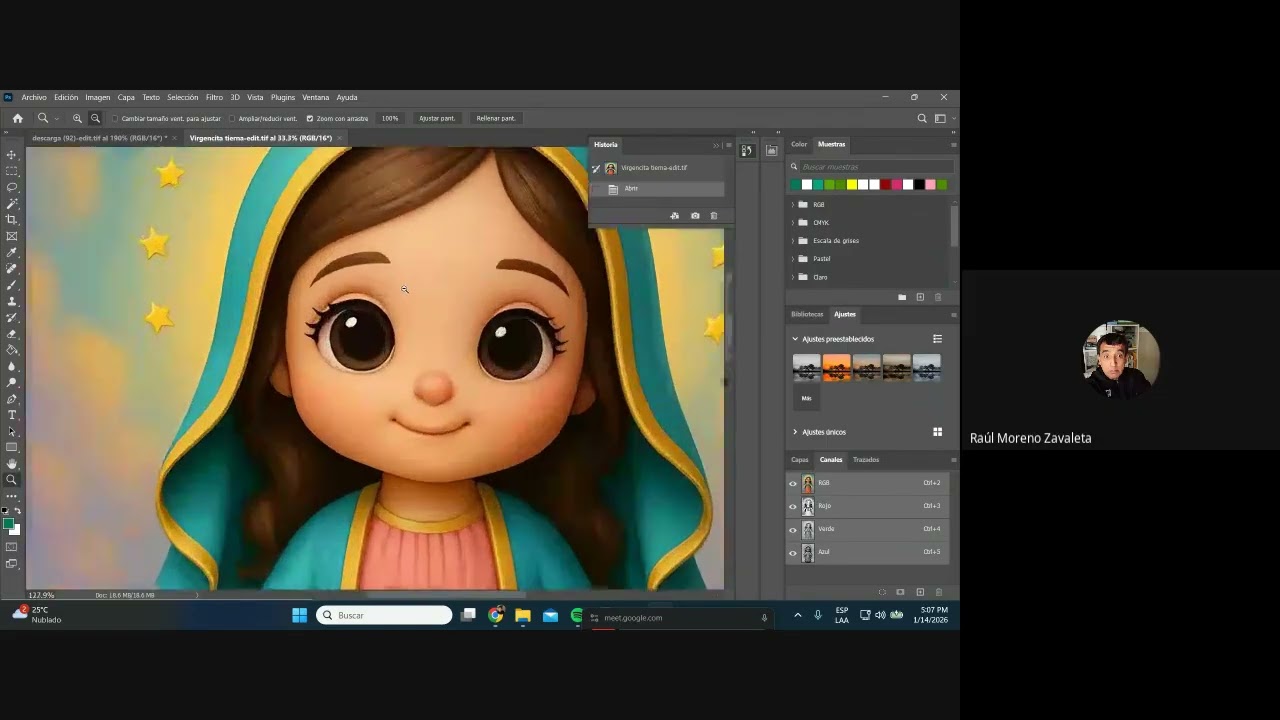
Task: Load channel as selection icon
Action: pos(882,592)
